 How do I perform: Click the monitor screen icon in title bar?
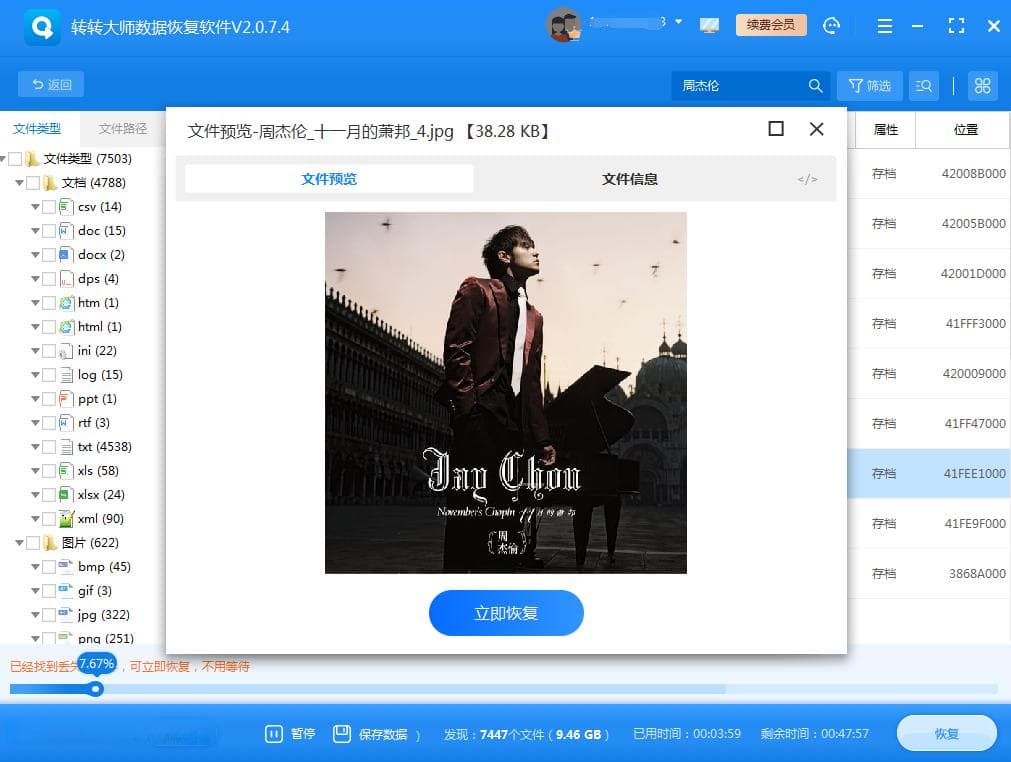(x=709, y=25)
